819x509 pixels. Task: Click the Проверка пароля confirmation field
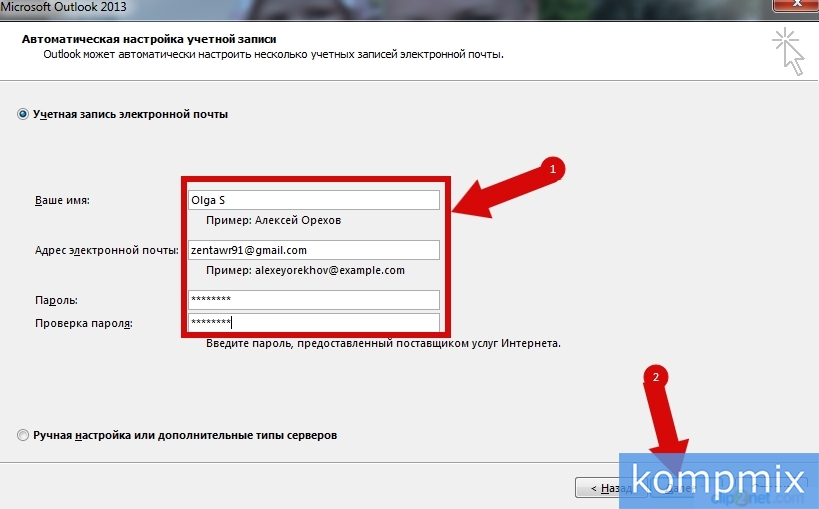tap(313, 322)
